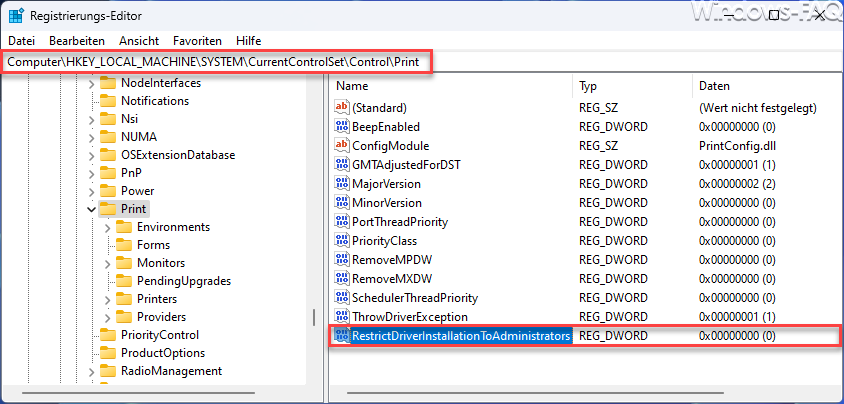Click the PendingUpgrades folder icon

point(124,281)
